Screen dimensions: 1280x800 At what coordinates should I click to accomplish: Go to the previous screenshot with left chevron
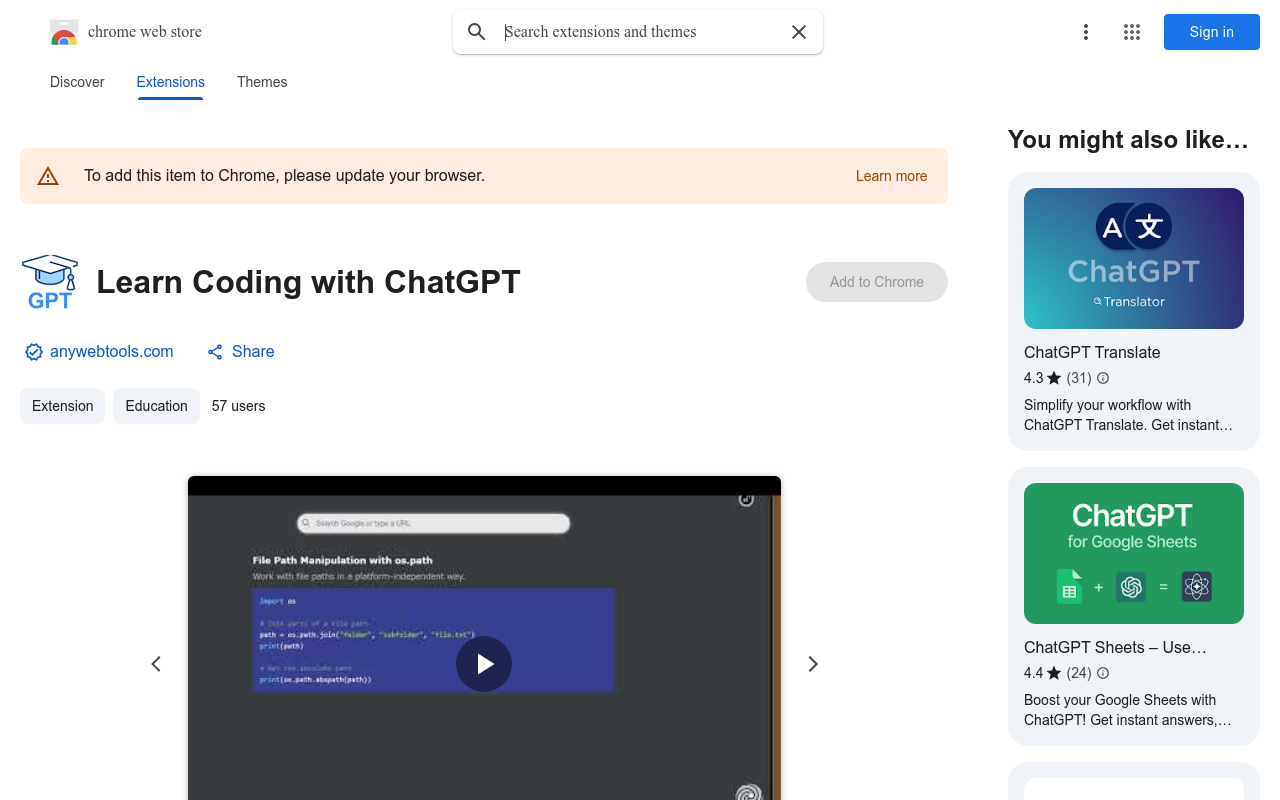point(156,664)
